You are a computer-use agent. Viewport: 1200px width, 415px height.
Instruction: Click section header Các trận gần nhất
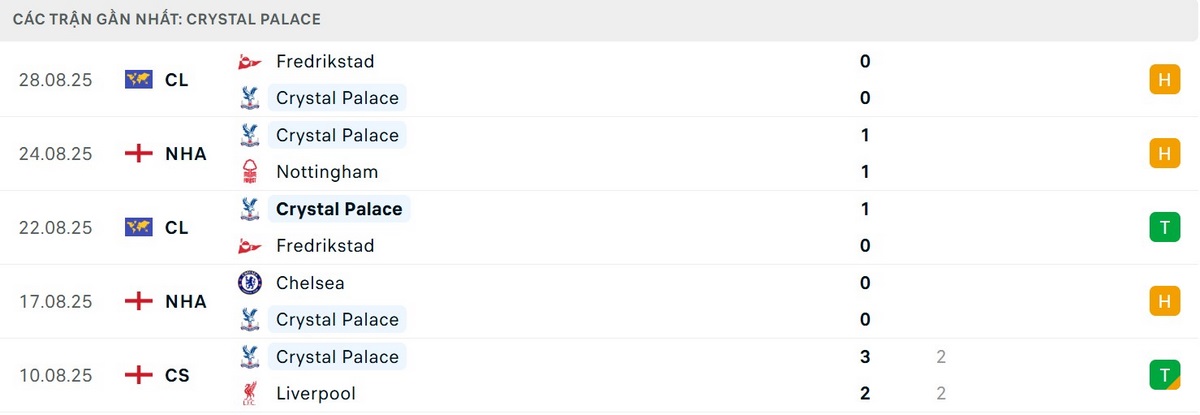(x=167, y=19)
